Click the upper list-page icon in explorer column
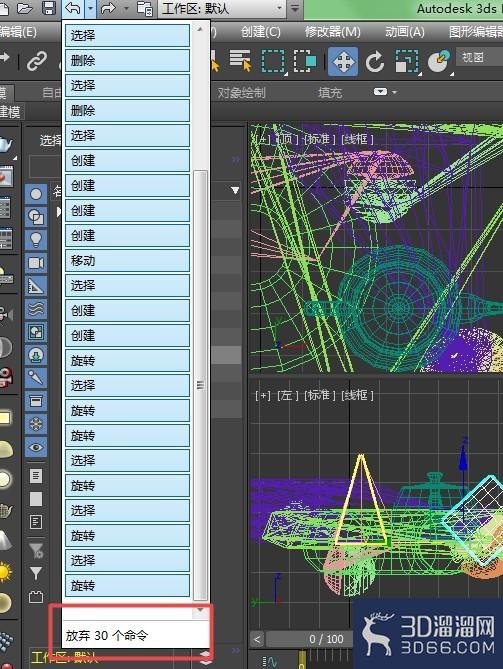 click(36, 475)
